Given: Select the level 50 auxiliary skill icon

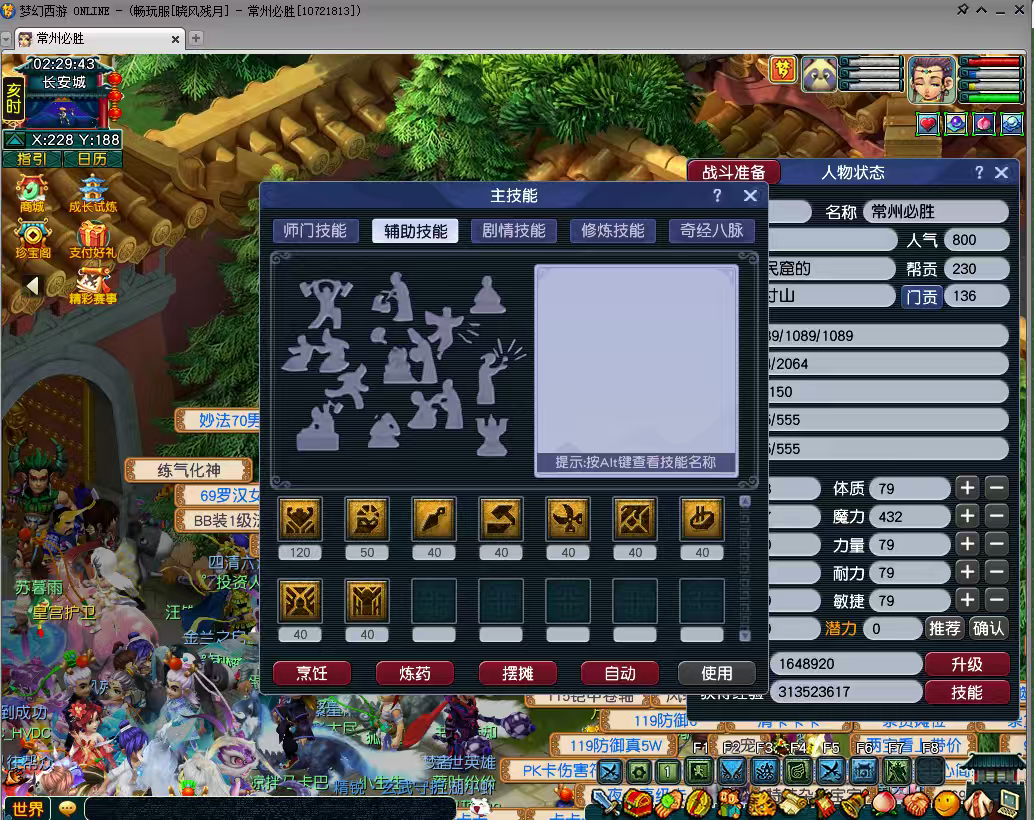Looking at the screenshot, I should tap(367, 519).
